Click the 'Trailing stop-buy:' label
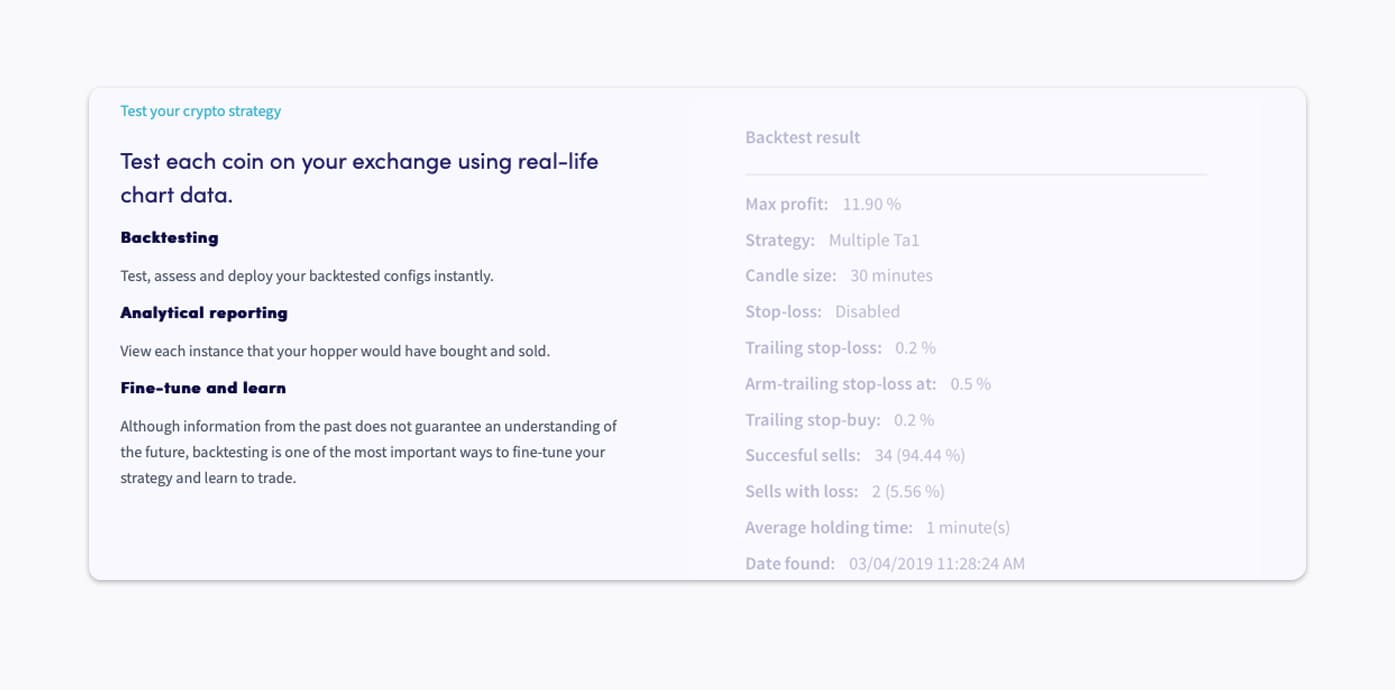This screenshot has height=690, width=1395. tap(813, 419)
